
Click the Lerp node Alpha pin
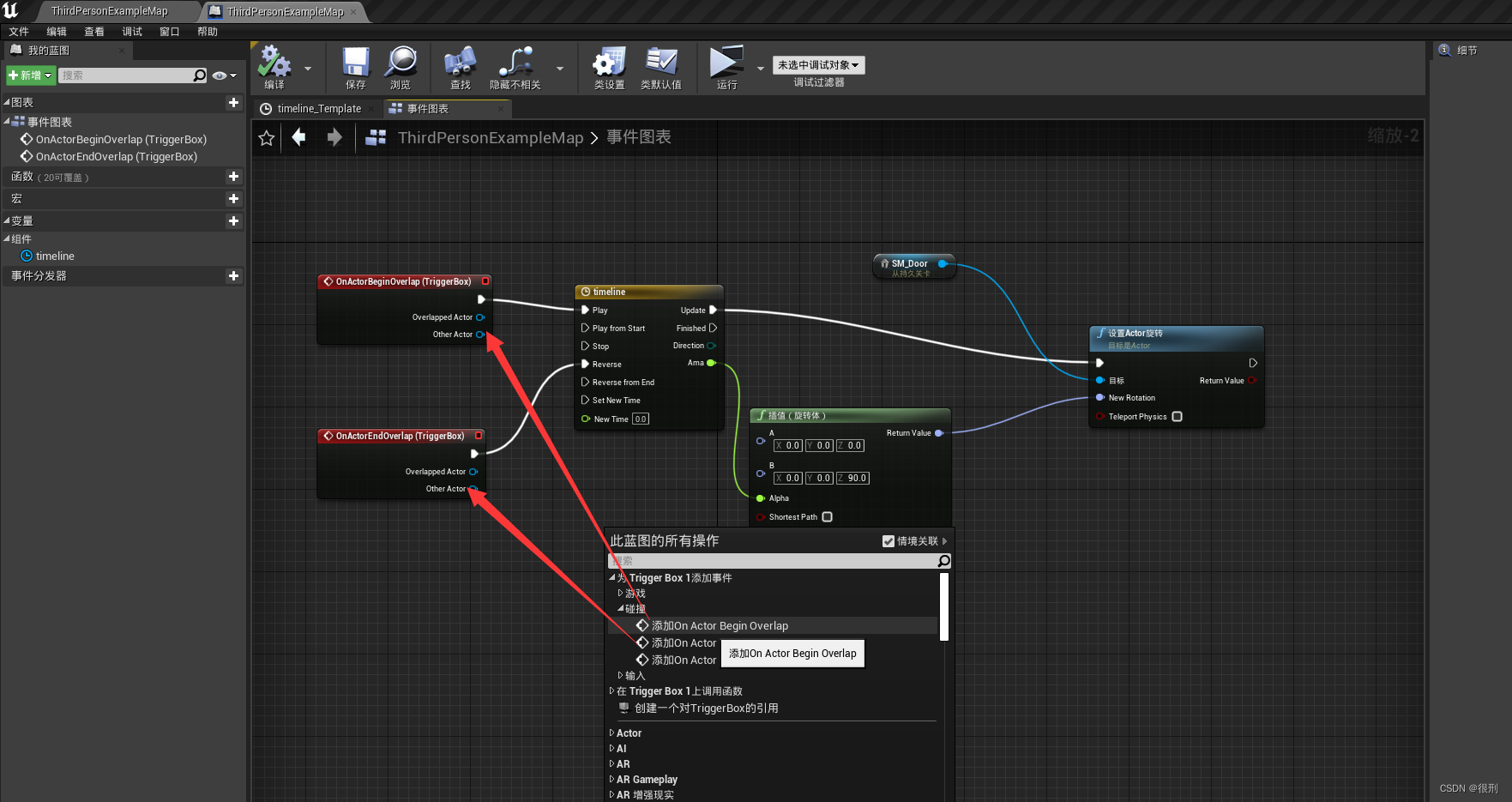tap(760, 498)
